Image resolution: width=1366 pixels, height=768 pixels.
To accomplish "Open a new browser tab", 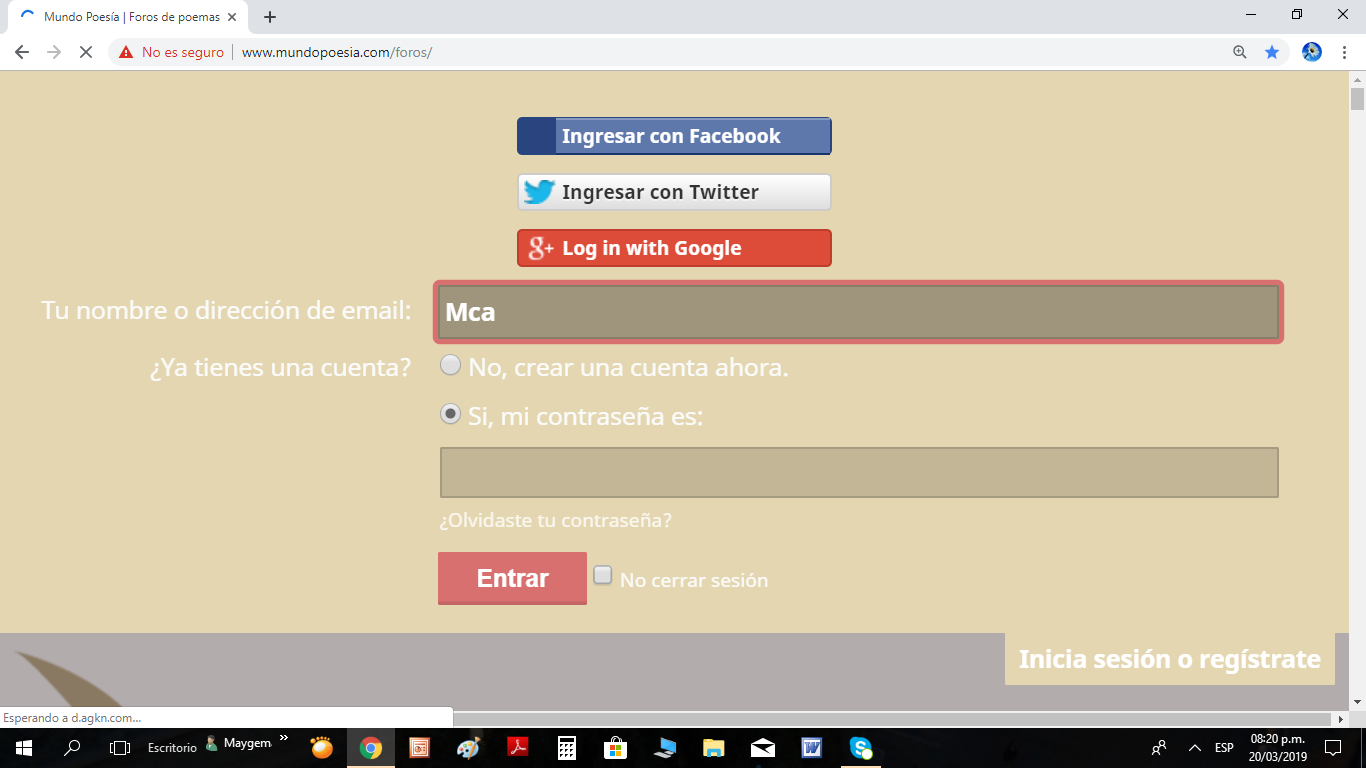I will pyautogui.click(x=269, y=17).
